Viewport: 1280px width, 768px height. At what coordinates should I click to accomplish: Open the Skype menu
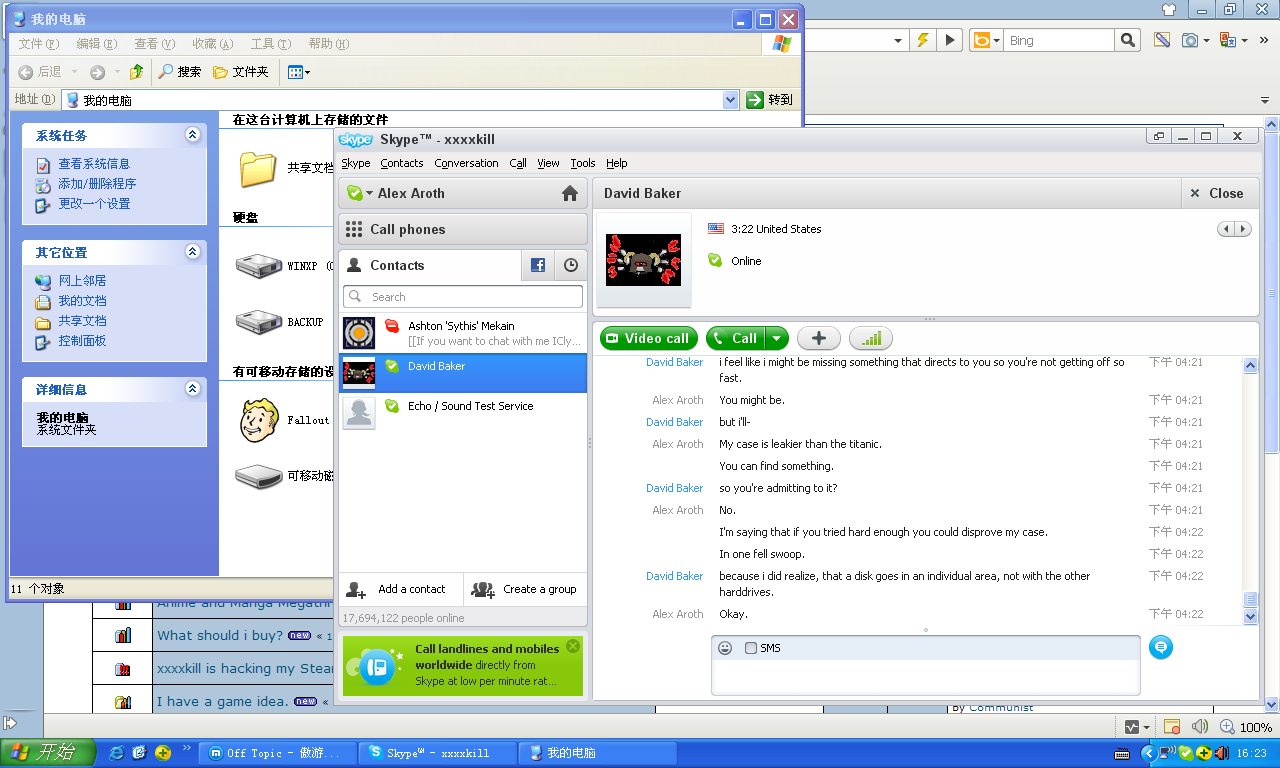(355, 163)
